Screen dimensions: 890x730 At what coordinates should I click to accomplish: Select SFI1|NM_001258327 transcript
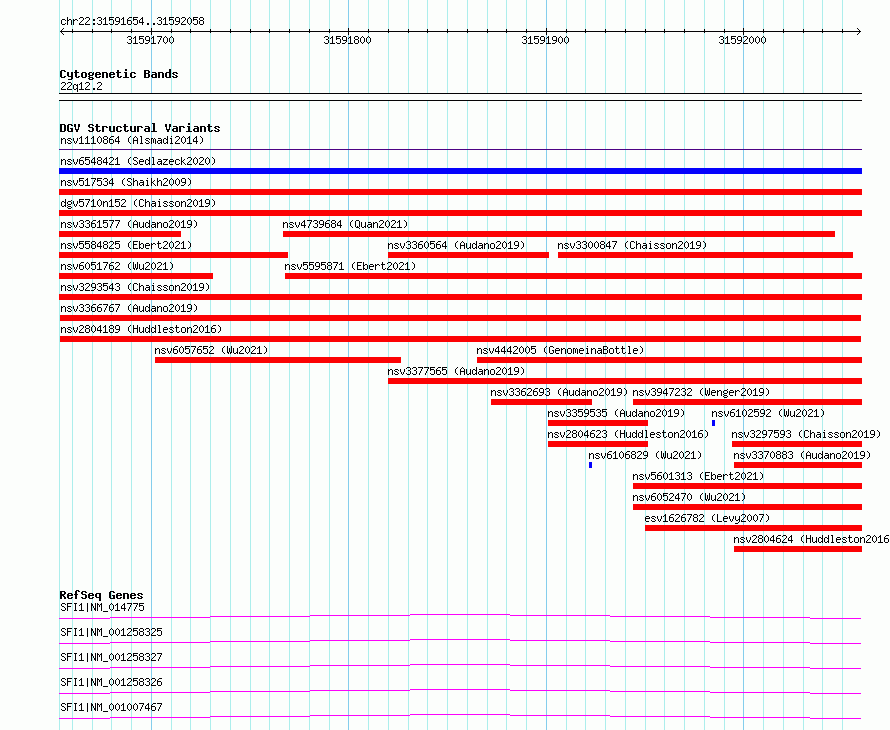pos(111,657)
